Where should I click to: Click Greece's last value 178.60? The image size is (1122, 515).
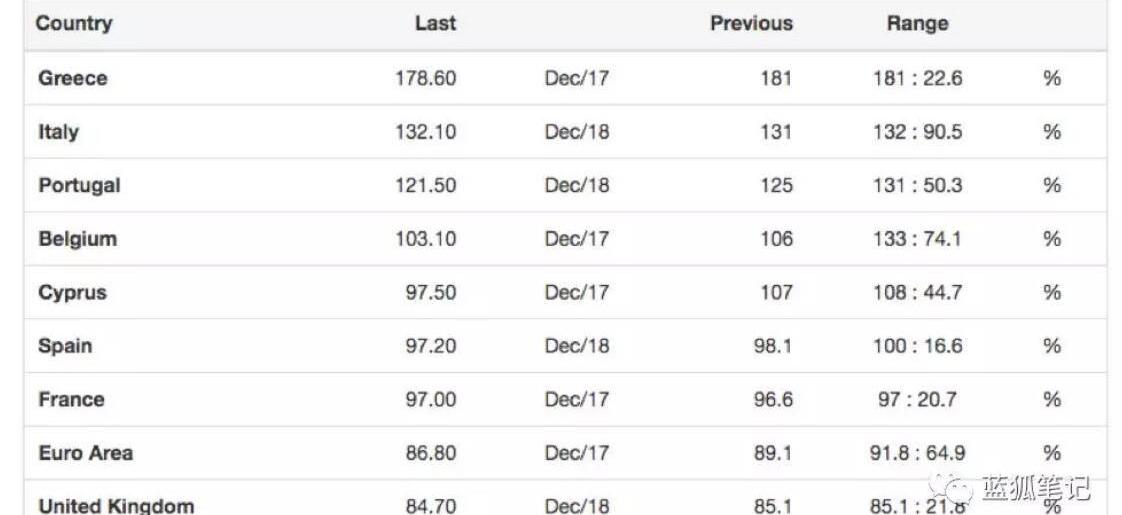click(426, 78)
